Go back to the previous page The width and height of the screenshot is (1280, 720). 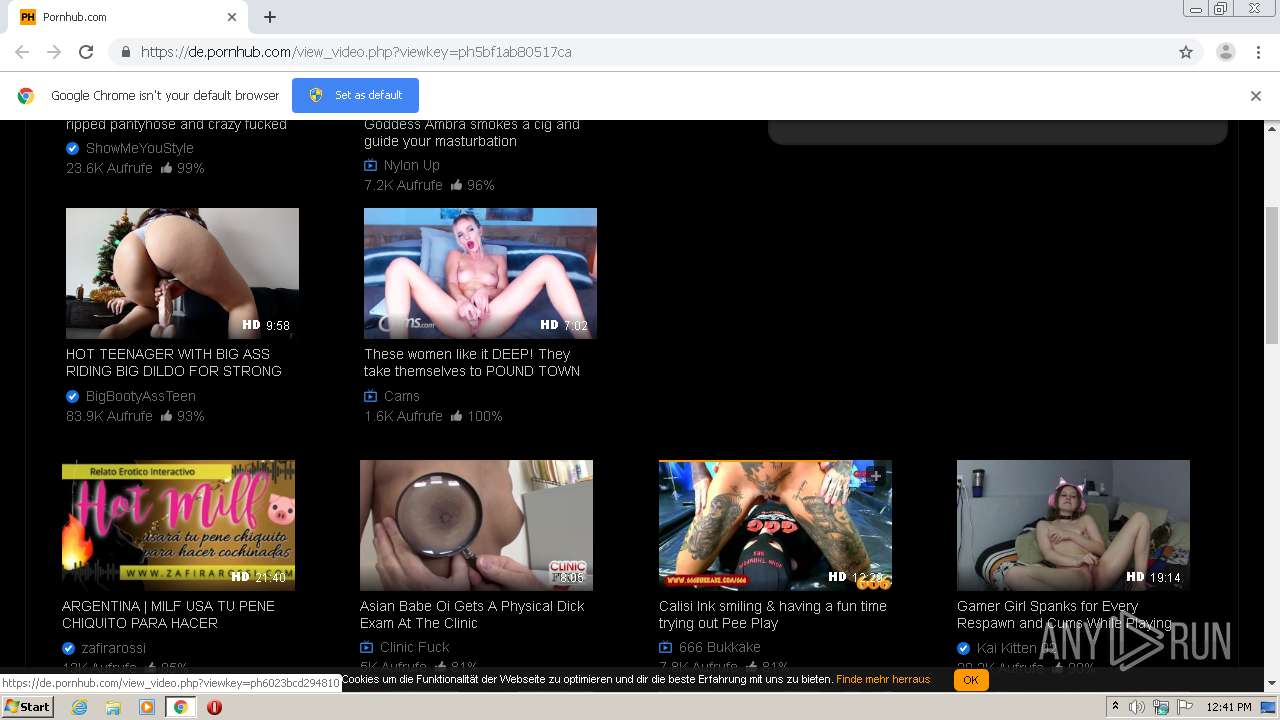pos(22,52)
